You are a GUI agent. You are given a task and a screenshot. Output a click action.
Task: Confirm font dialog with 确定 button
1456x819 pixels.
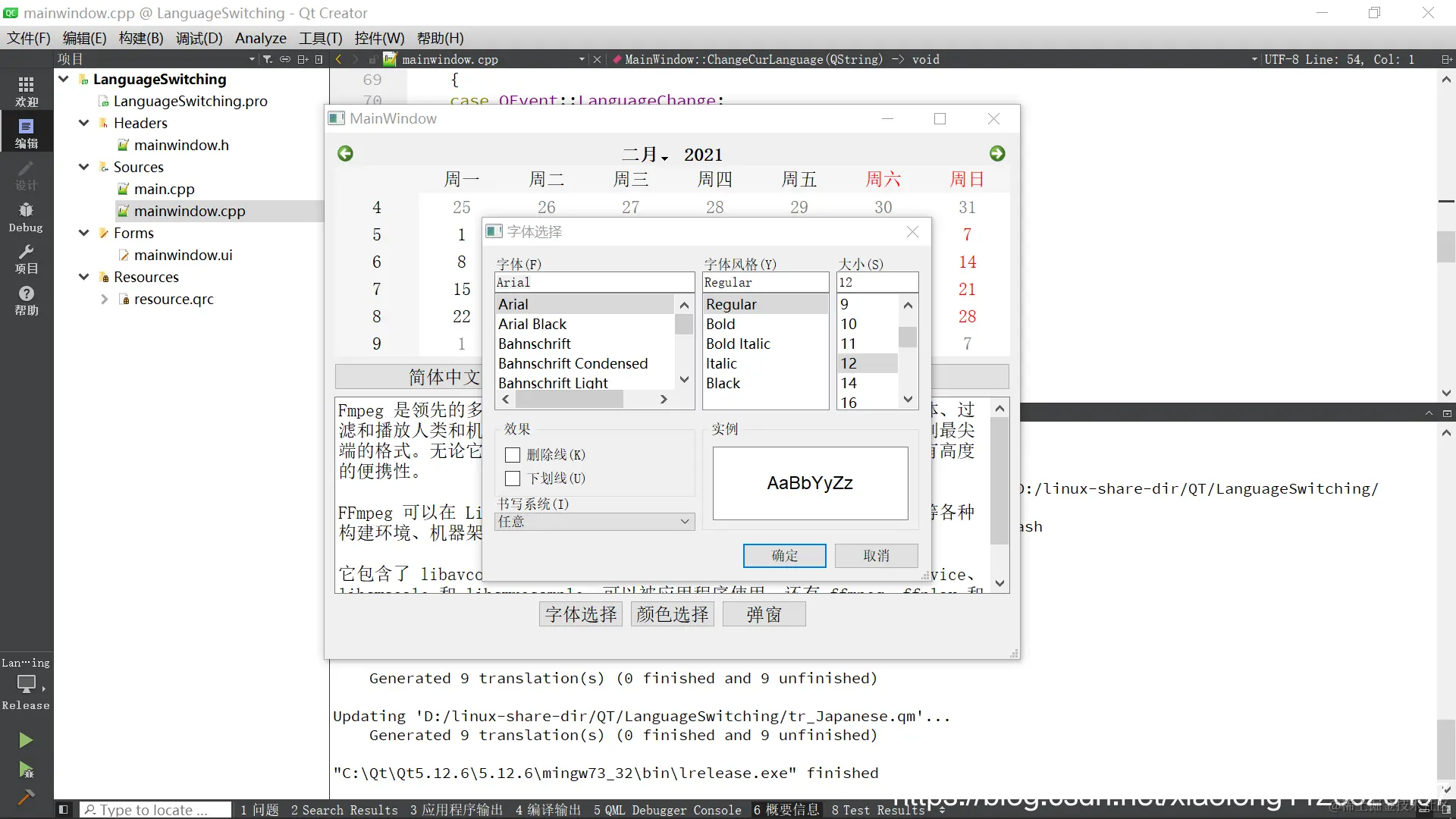click(784, 556)
